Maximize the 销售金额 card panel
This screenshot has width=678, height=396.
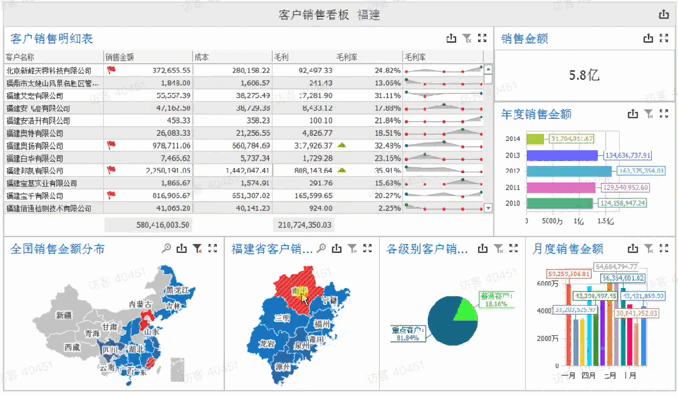coord(664,38)
